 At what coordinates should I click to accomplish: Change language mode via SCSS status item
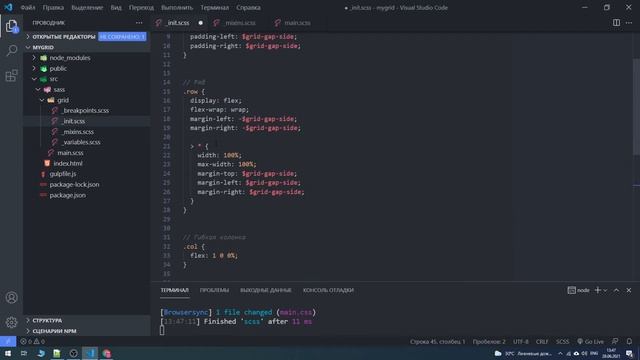(x=562, y=342)
